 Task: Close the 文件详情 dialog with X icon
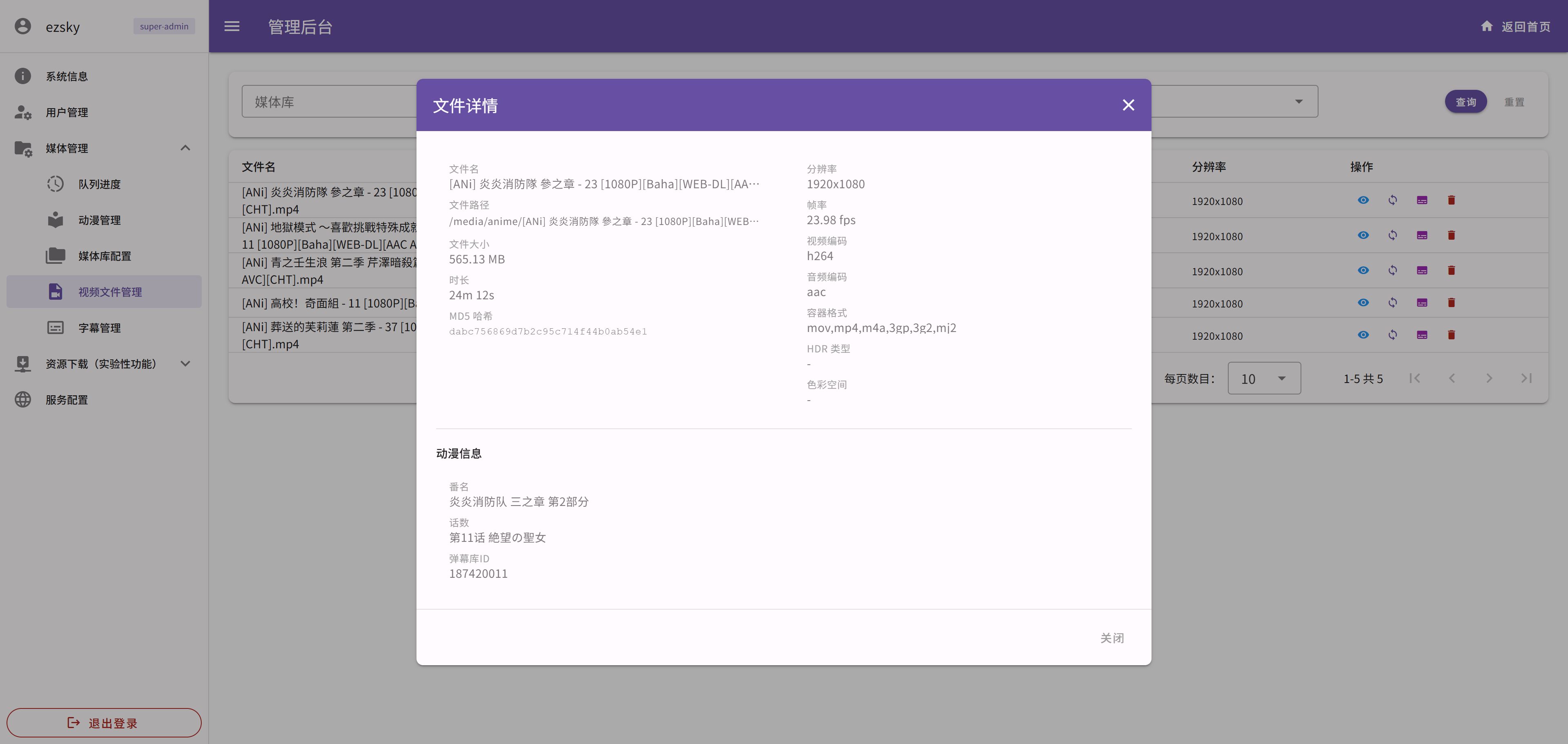1128,105
